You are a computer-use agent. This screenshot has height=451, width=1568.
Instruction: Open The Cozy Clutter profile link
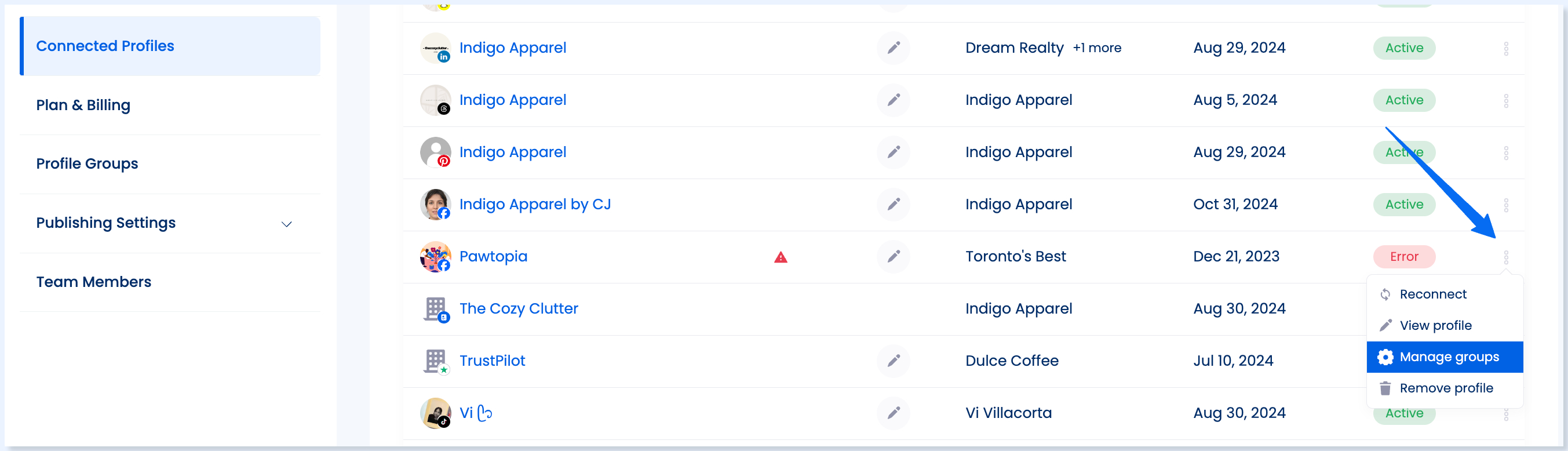519,308
